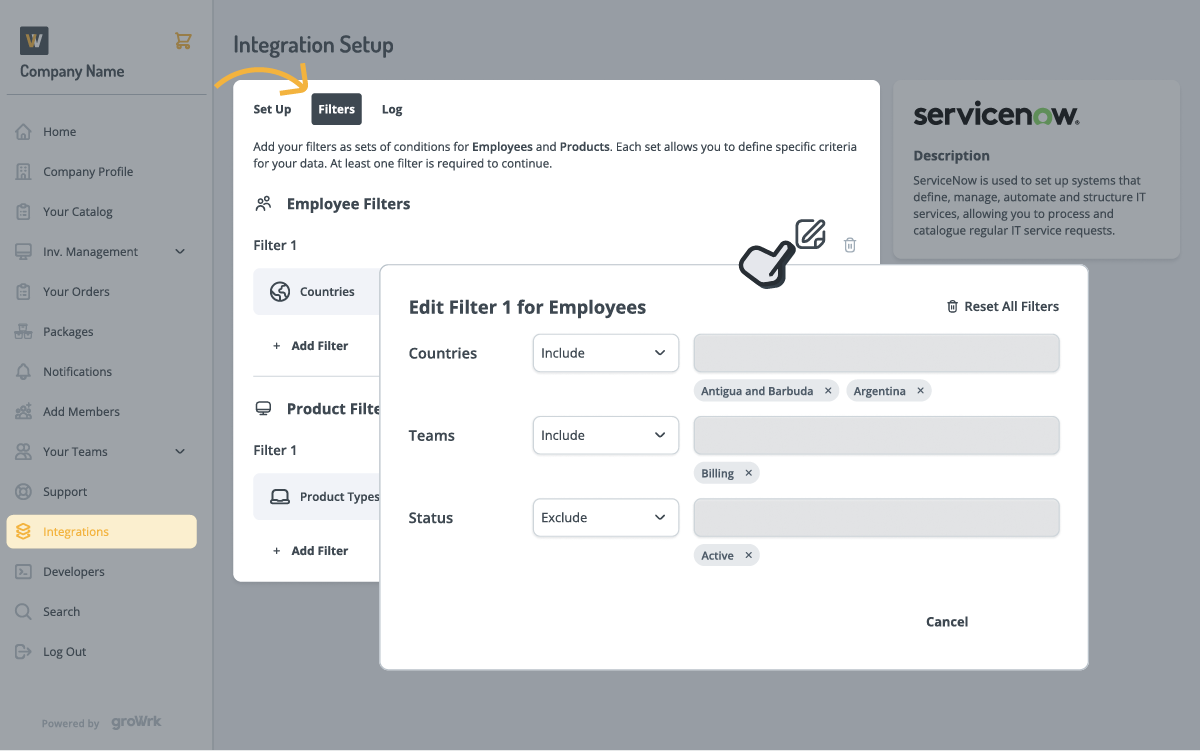
Task: Click Reset All Filters
Action: 1002,306
